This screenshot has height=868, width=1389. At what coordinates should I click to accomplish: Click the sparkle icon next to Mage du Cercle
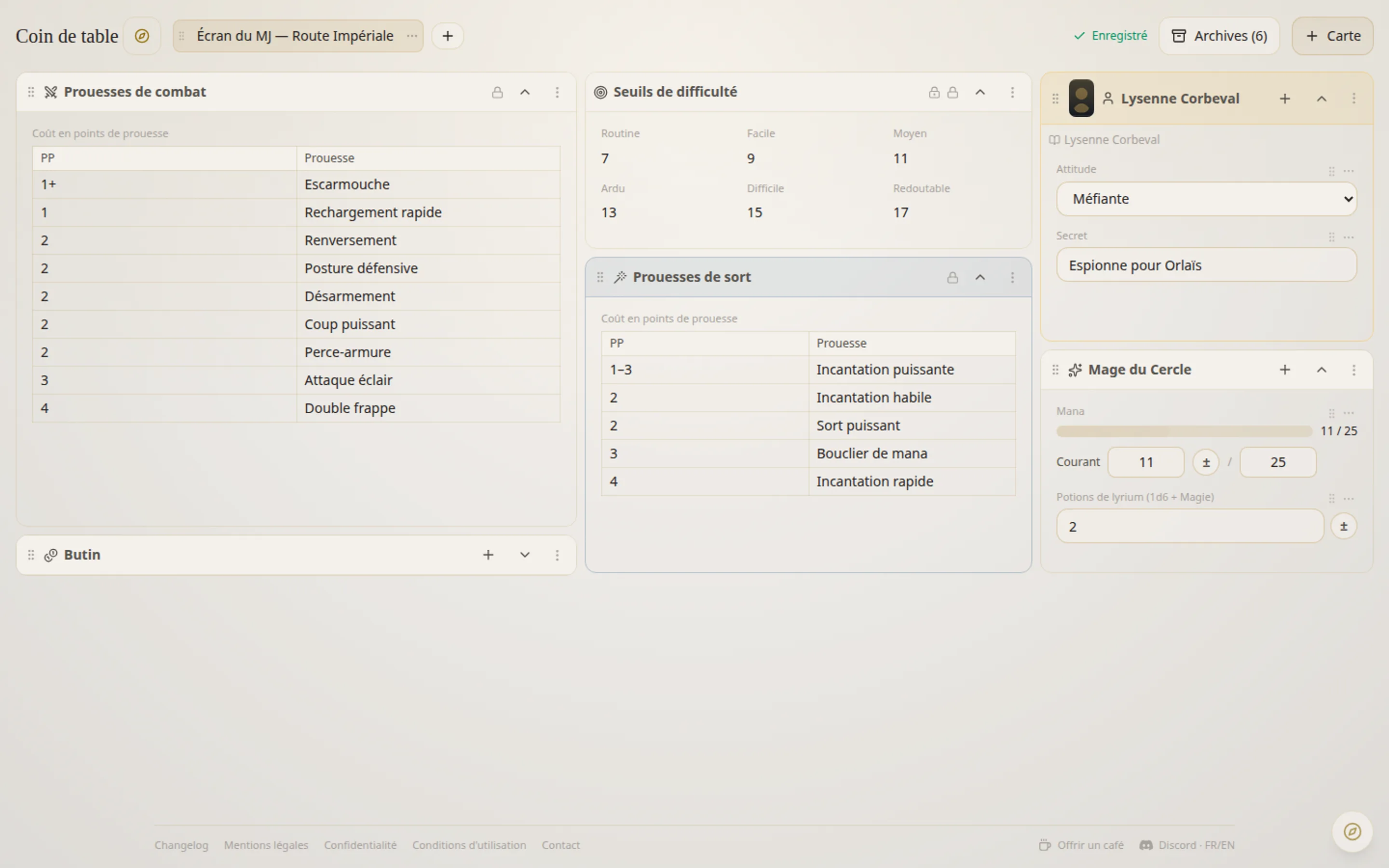(1075, 370)
